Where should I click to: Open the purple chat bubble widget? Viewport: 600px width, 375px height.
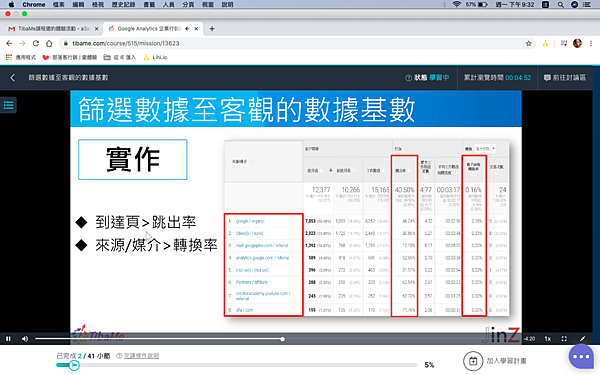click(x=581, y=357)
